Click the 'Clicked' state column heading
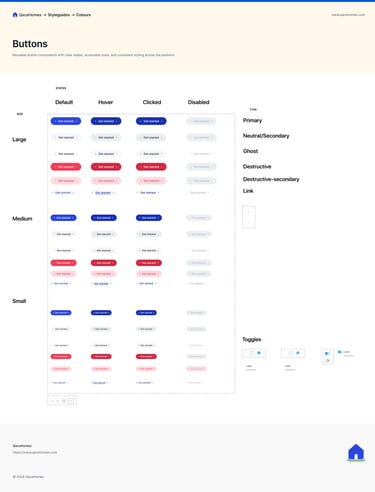 coord(152,102)
